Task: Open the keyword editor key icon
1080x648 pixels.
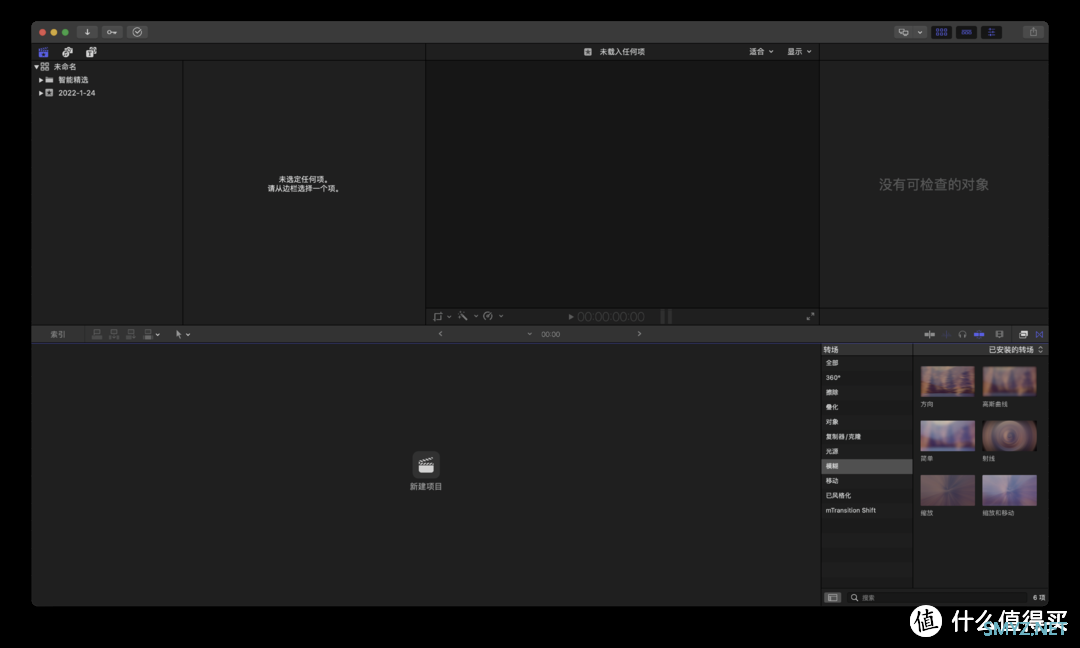Action: click(x=112, y=32)
